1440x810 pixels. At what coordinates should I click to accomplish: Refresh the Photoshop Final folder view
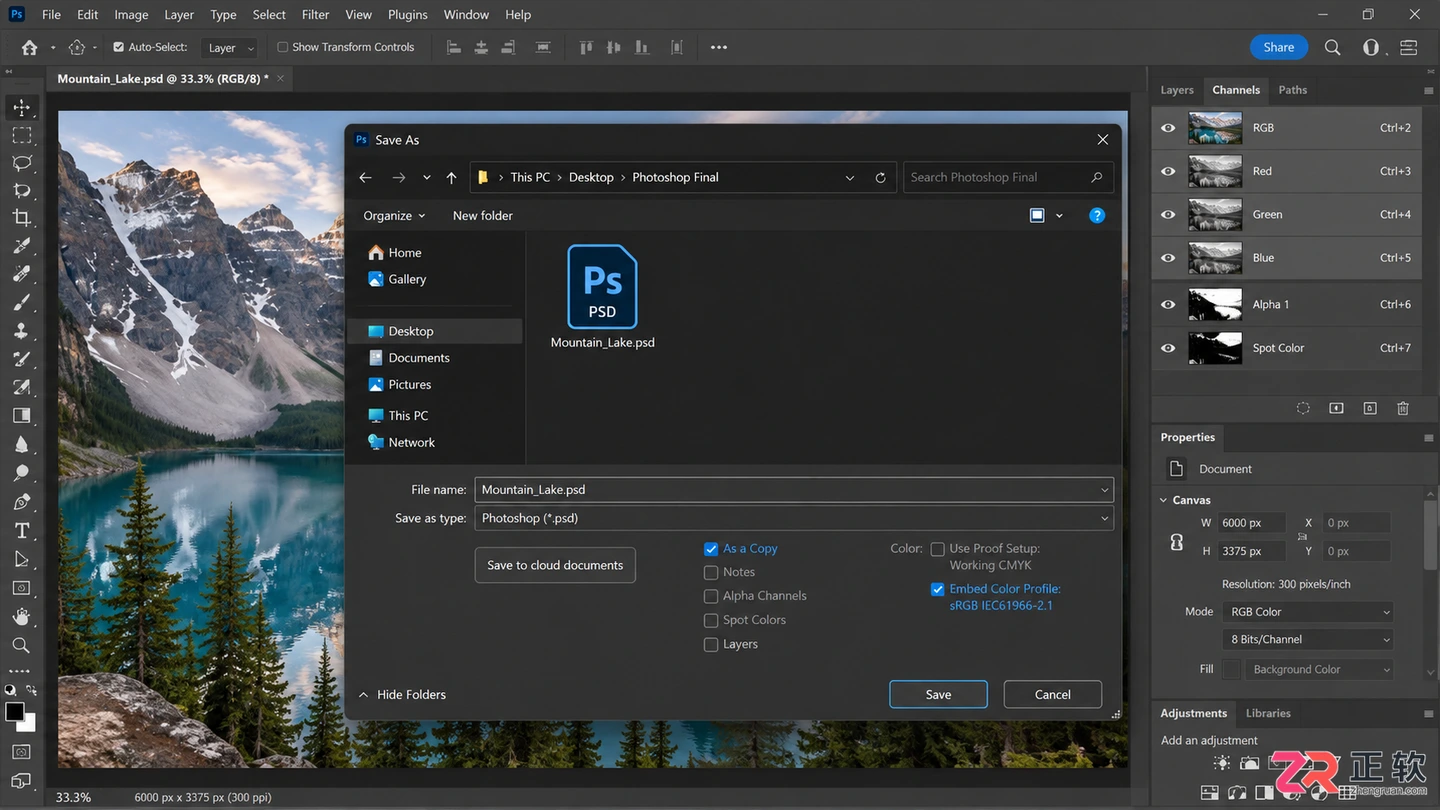[x=880, y=177]
